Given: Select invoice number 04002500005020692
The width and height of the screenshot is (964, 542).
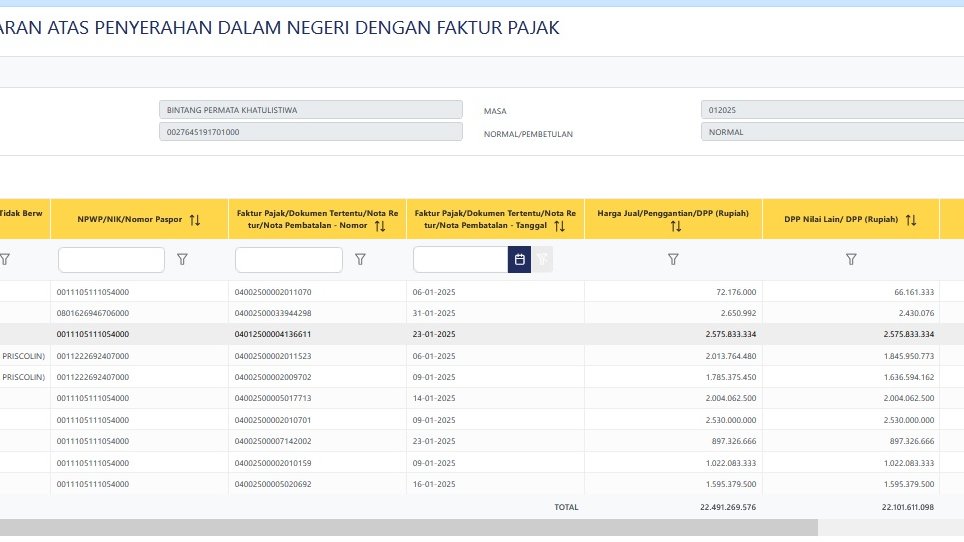Looking at the screenshot, I should [x=273, y=484].
